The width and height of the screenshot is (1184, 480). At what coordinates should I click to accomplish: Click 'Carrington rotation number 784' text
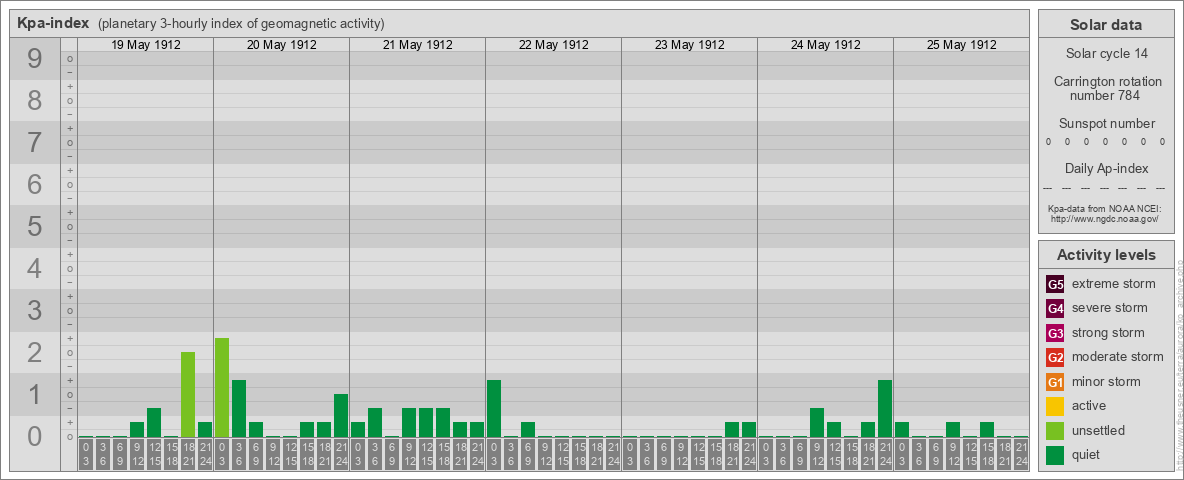point(1106,88)
